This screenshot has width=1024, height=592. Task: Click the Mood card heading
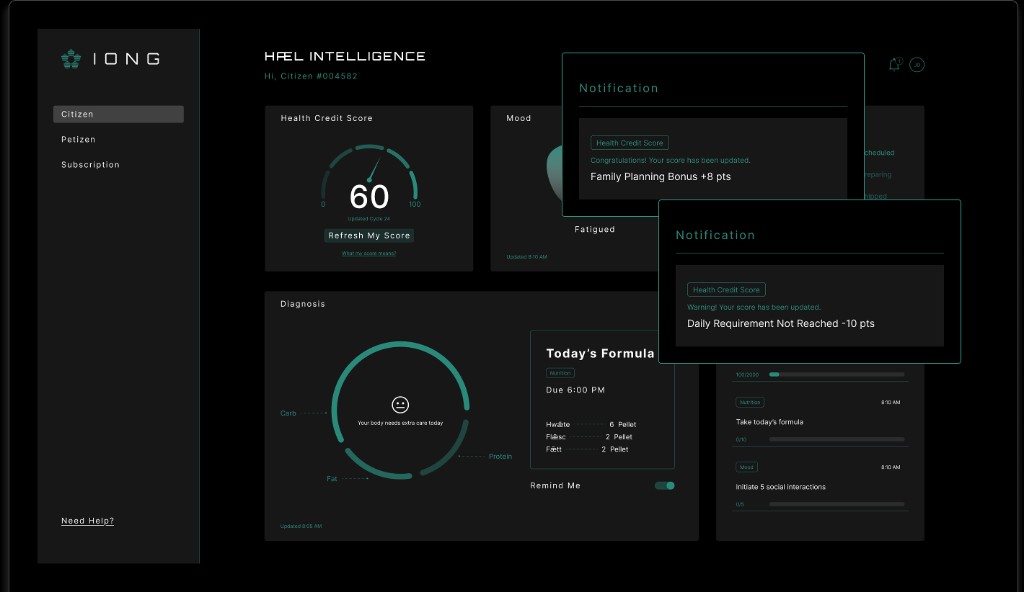pos(519,118)
